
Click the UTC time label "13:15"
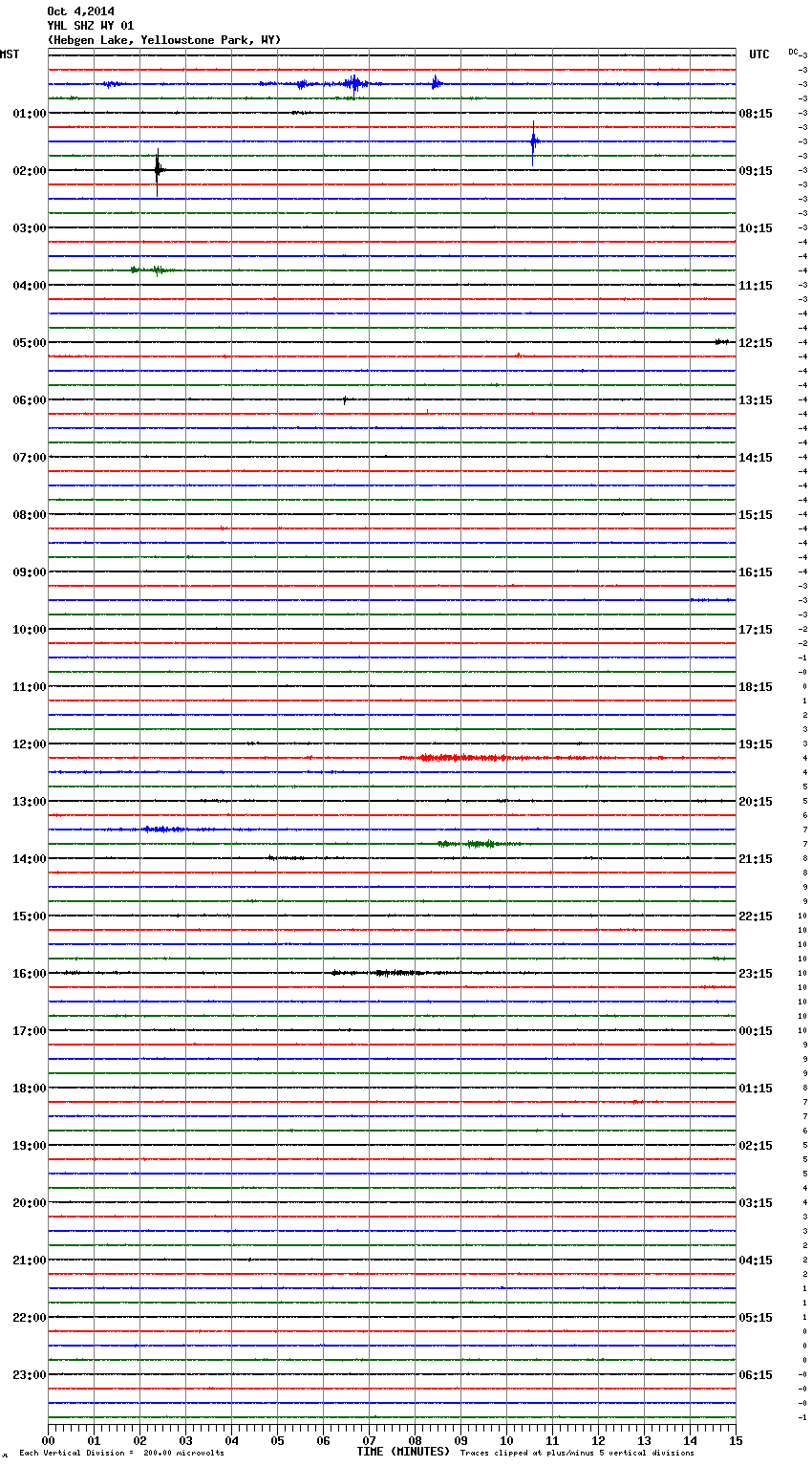[x=756, y=400]
